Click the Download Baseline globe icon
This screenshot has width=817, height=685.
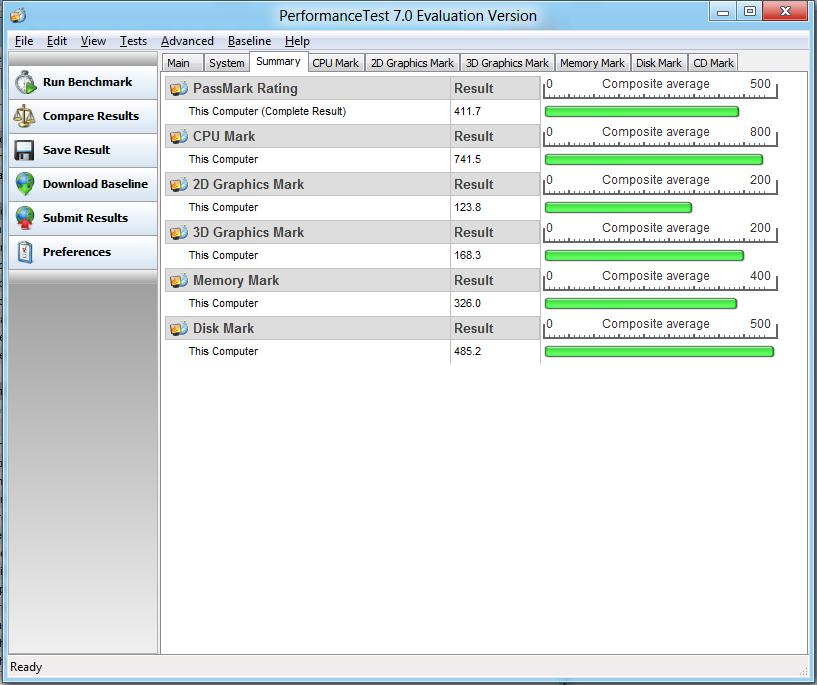pyautogui.click(x=25, y=184)
